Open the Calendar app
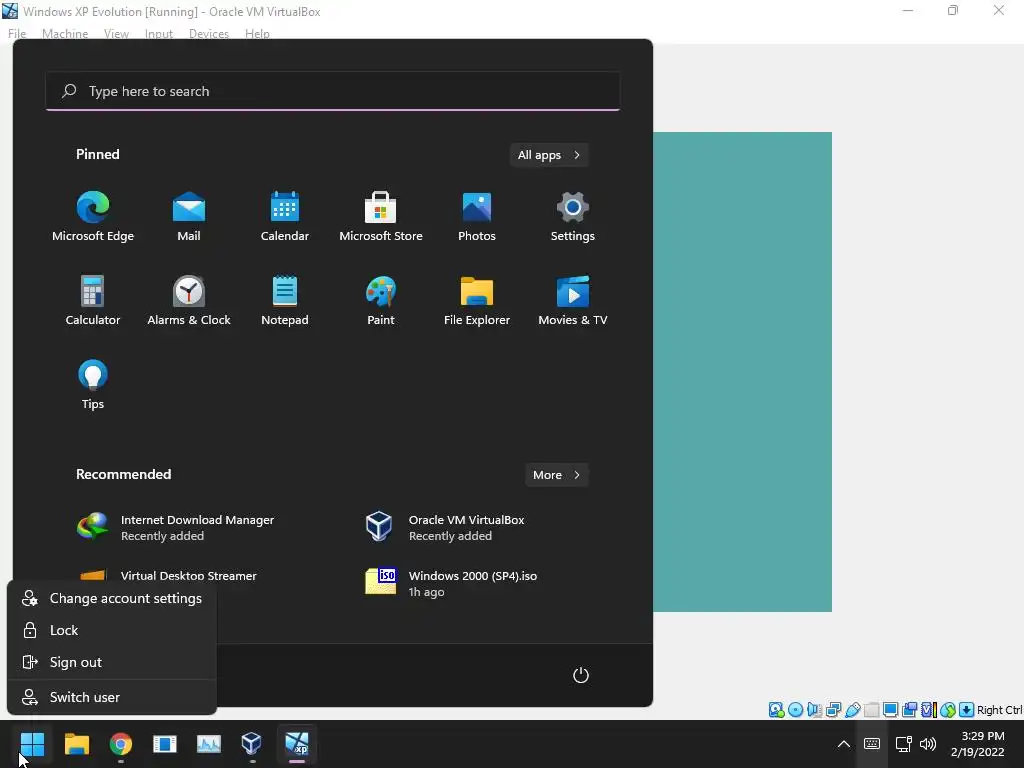Viewport: 1024px width, 768px height. point(285,216)
